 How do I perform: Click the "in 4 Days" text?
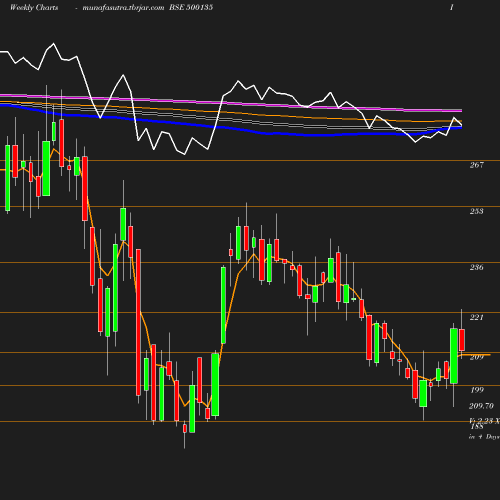pyautogui.click(x=484, y=437)
